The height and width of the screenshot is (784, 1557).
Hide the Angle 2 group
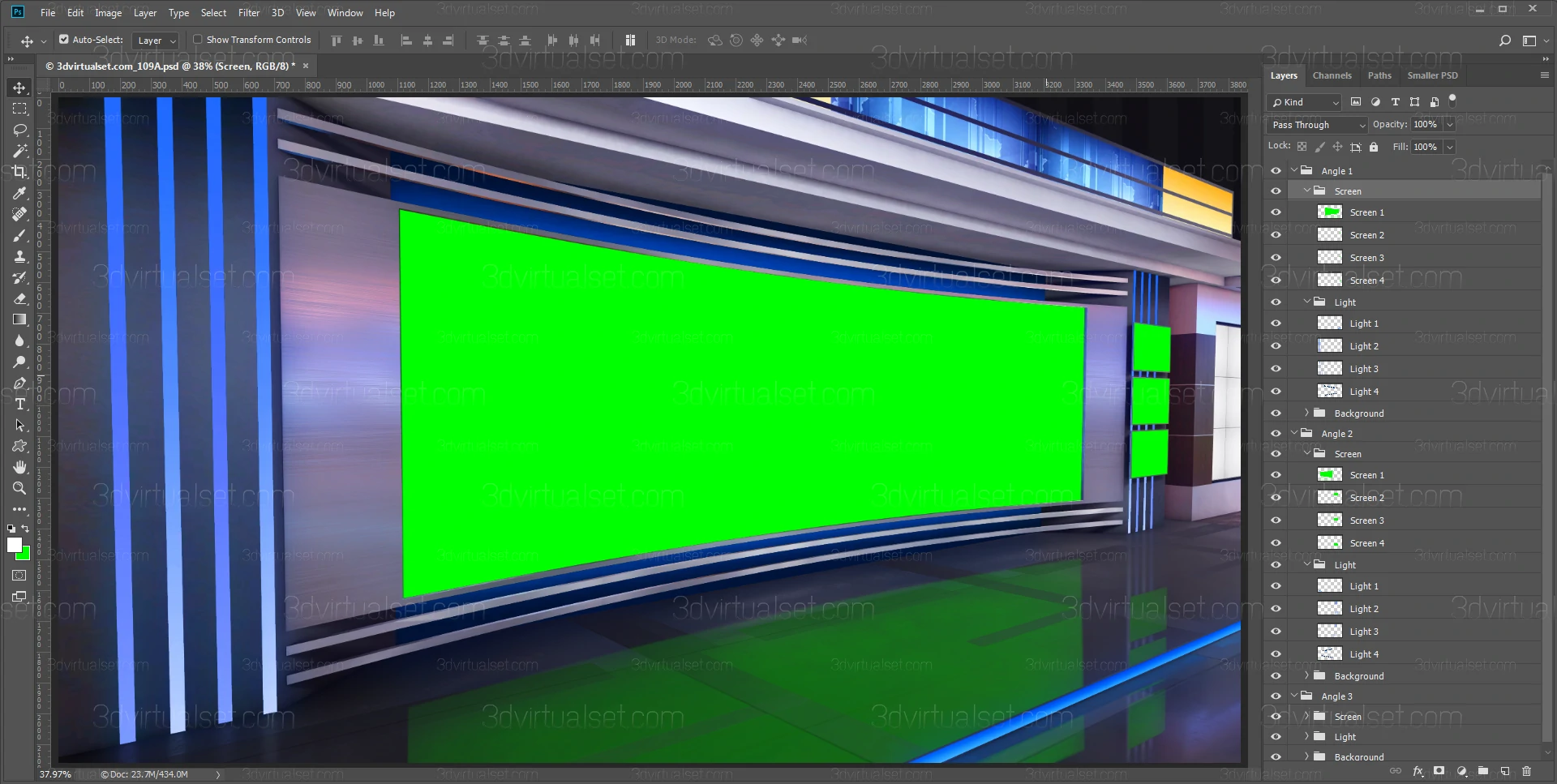tap(1276, 434)
